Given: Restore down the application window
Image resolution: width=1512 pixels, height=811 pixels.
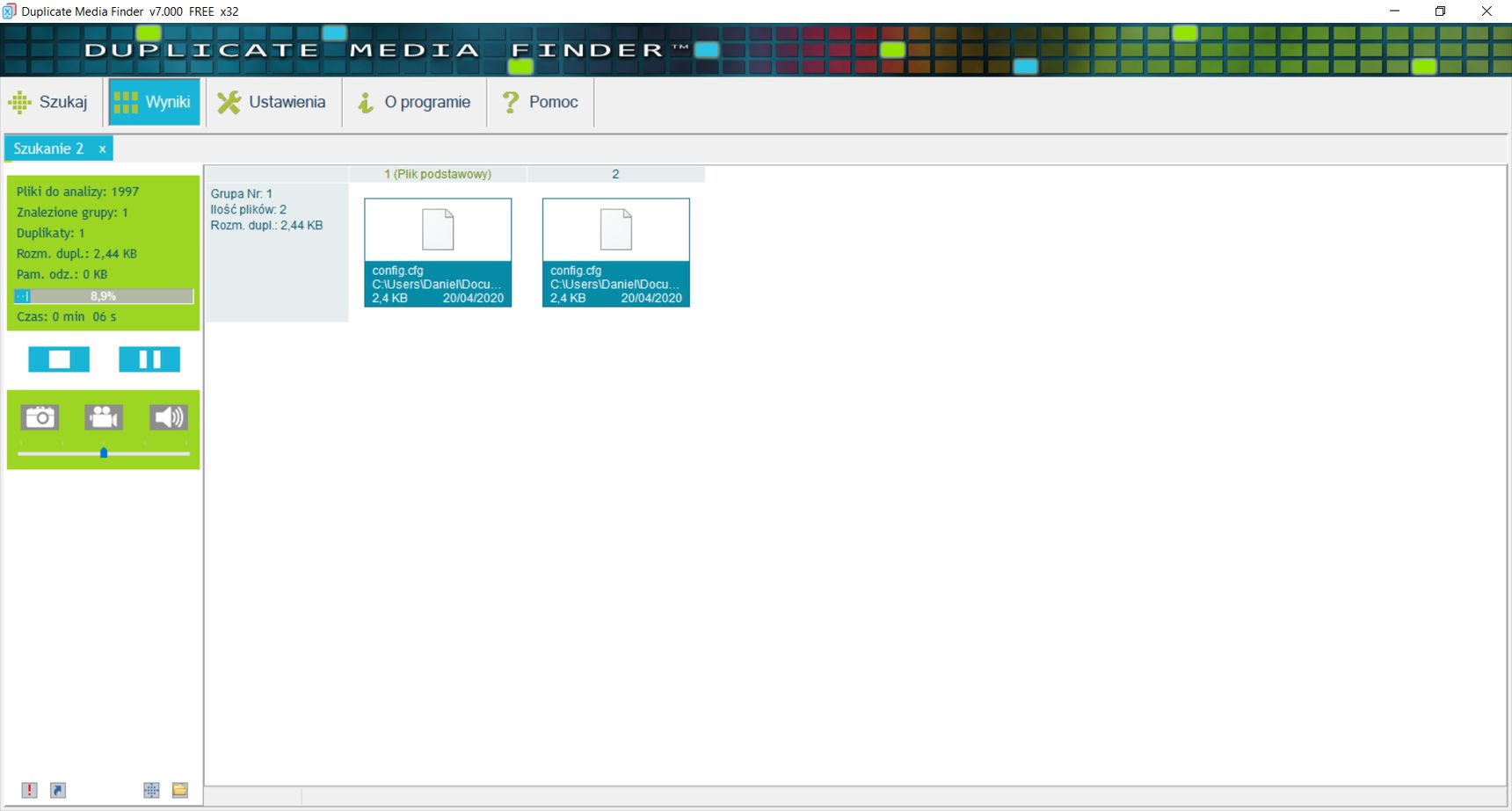Looking at the screenshot, I should (1440, 11).
